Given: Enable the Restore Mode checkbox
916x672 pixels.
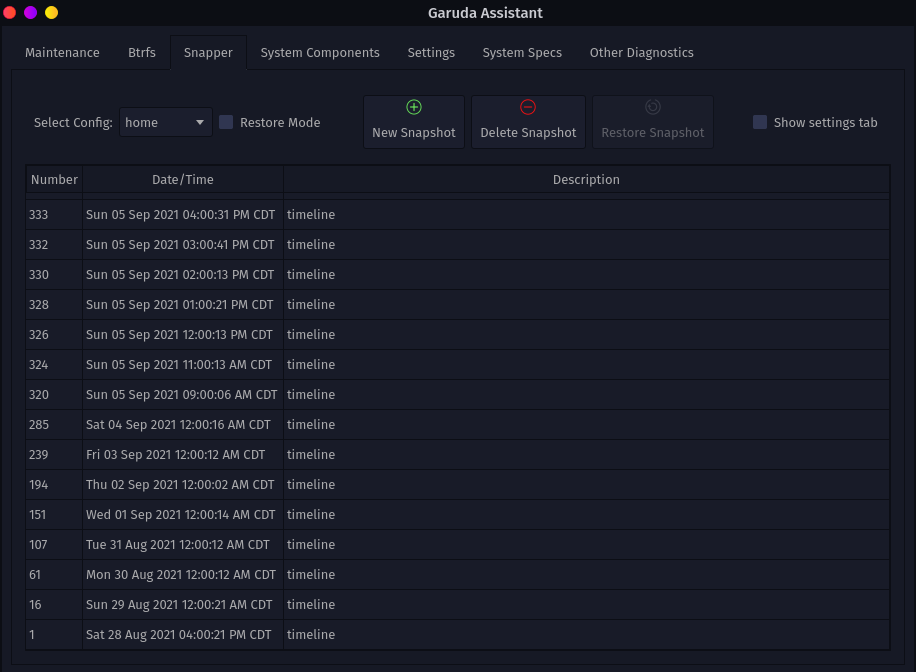Looking at the screenshot, I should click(226, 122).
